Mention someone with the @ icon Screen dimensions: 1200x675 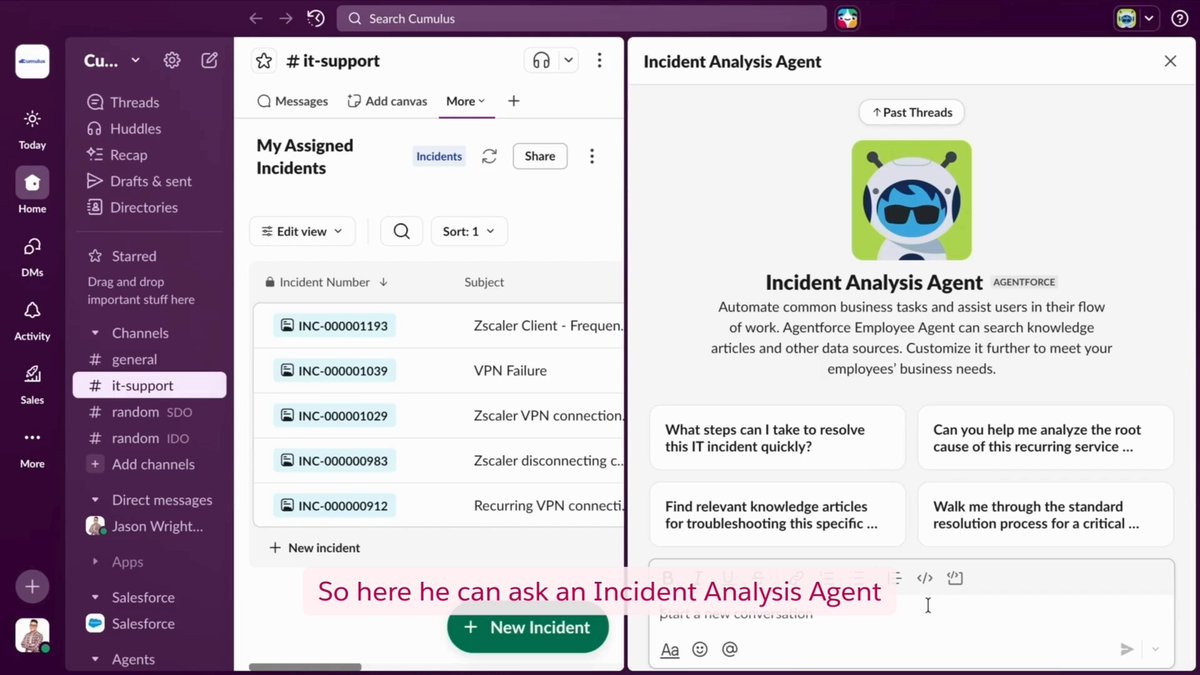730,649
